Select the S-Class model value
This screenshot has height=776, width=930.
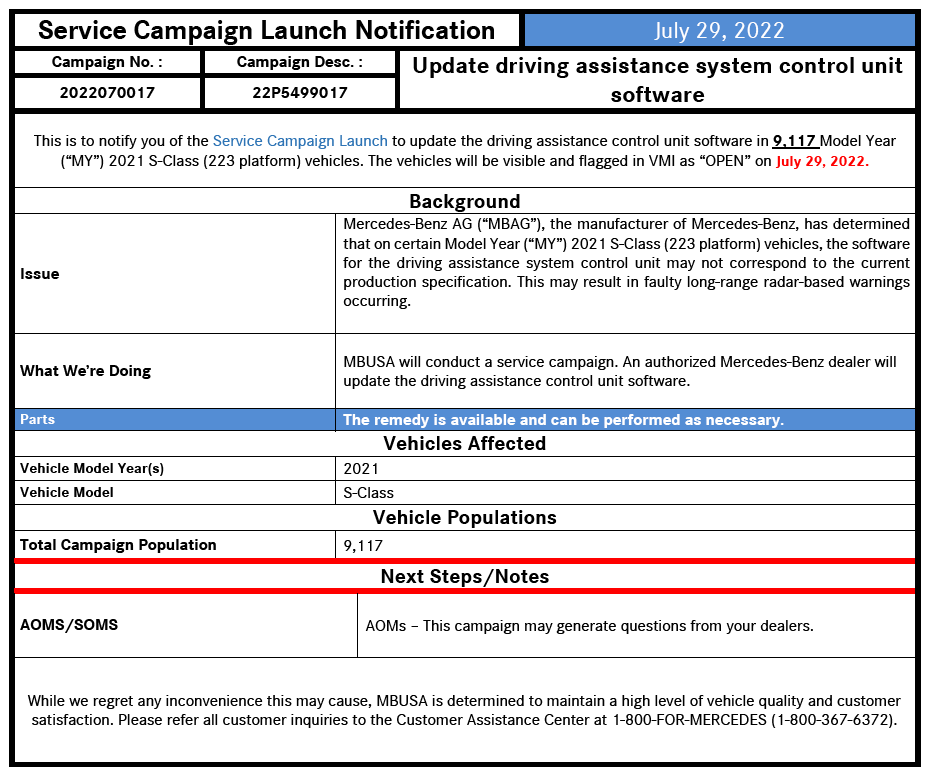[x=368, y=493]
